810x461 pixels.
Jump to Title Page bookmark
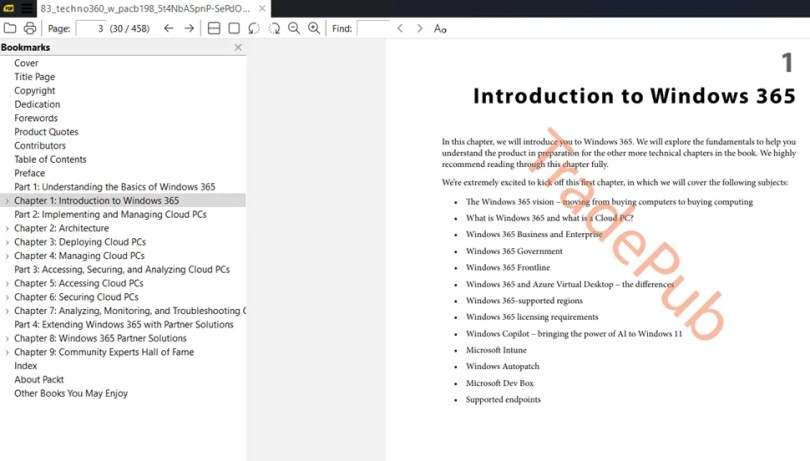pyautogui.click(x=35, y=76)
